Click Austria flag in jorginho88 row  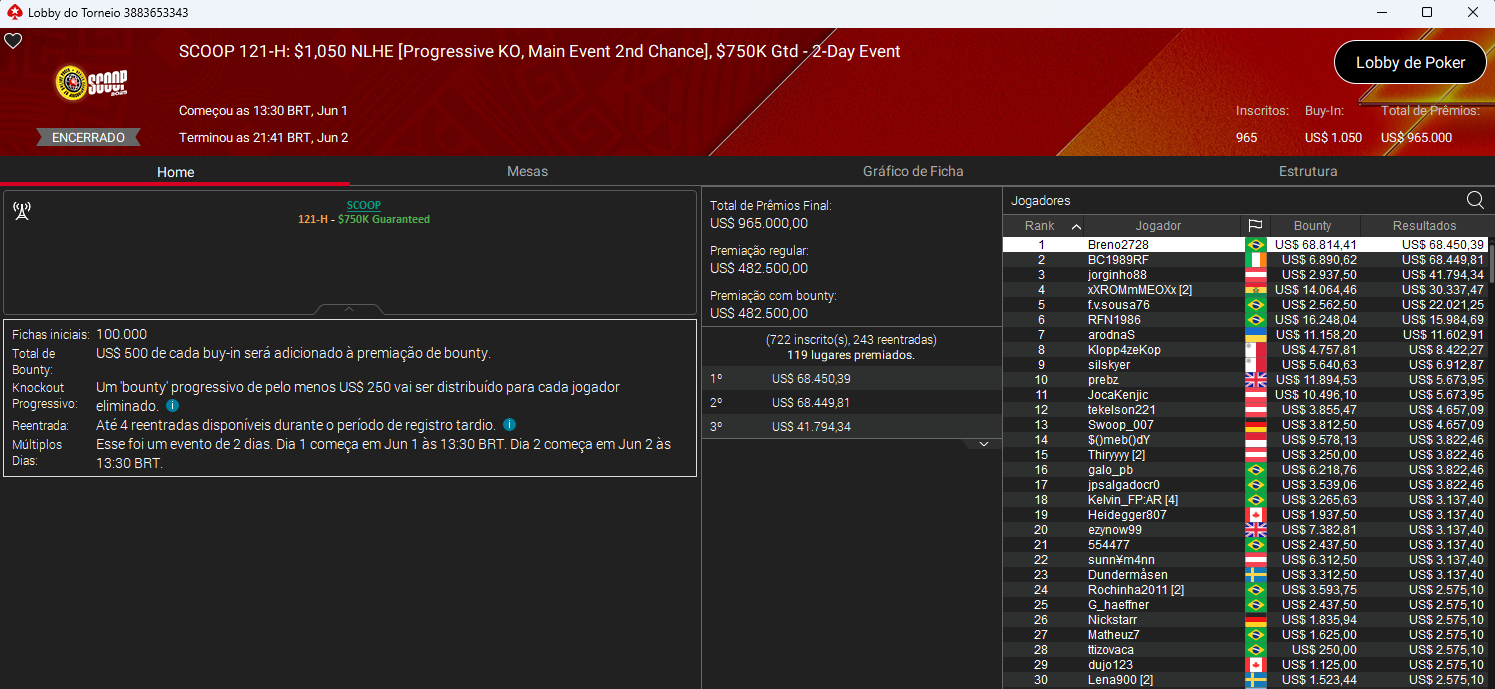[x=1255, y=275]
